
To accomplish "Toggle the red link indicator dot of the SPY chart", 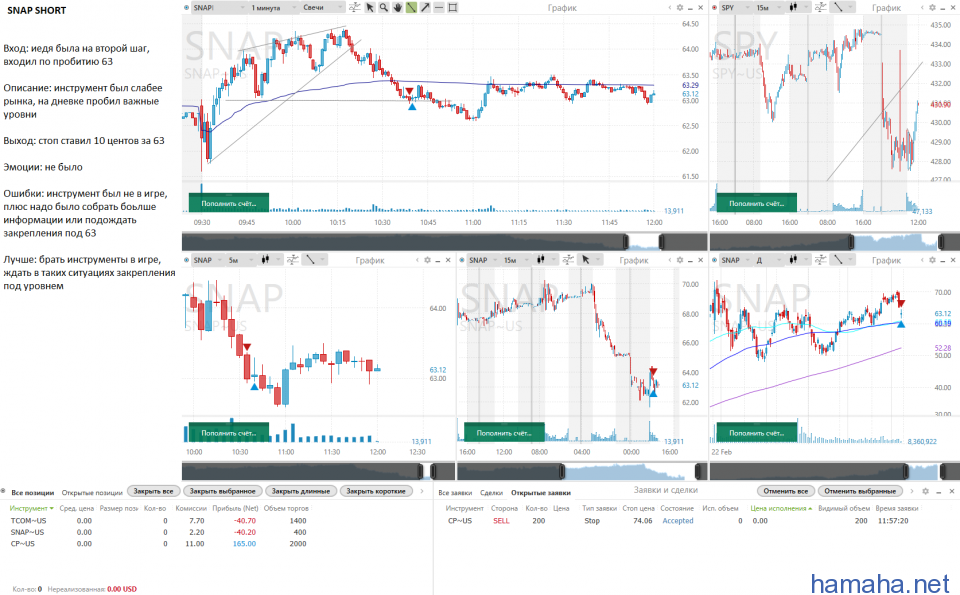I will (714, 7).
